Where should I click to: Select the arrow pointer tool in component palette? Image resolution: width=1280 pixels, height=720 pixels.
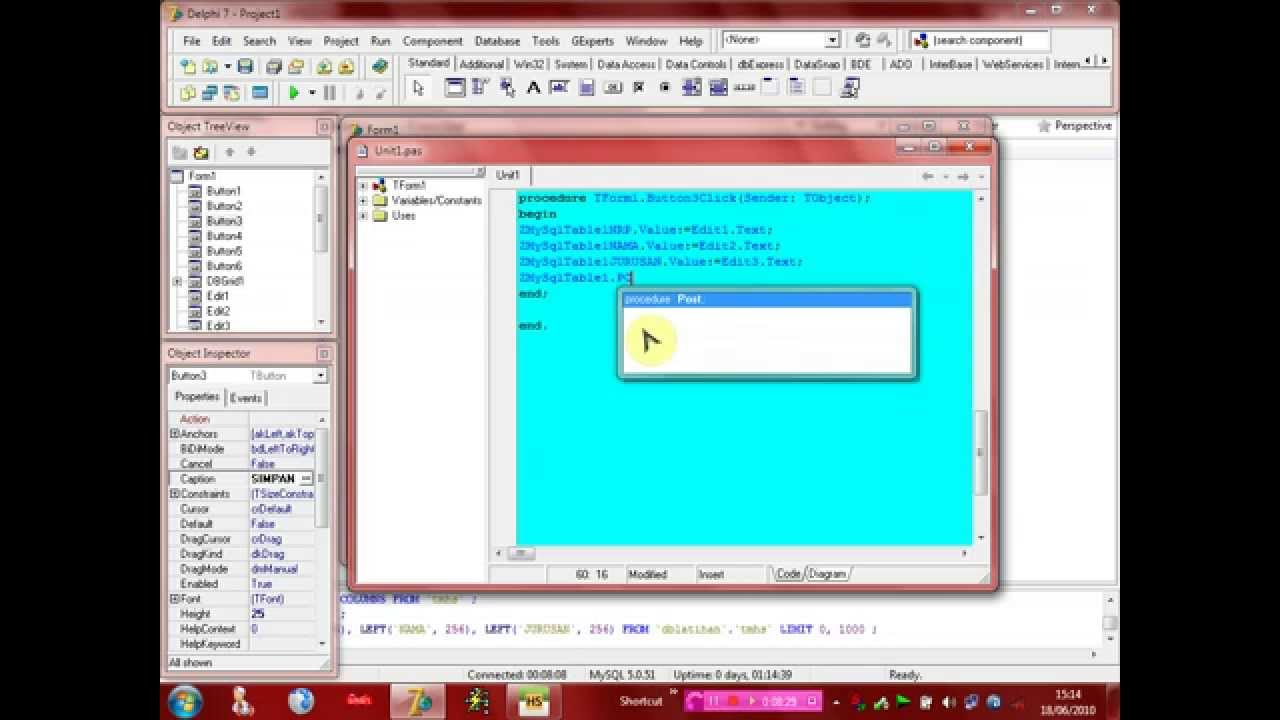click(418, 88)
